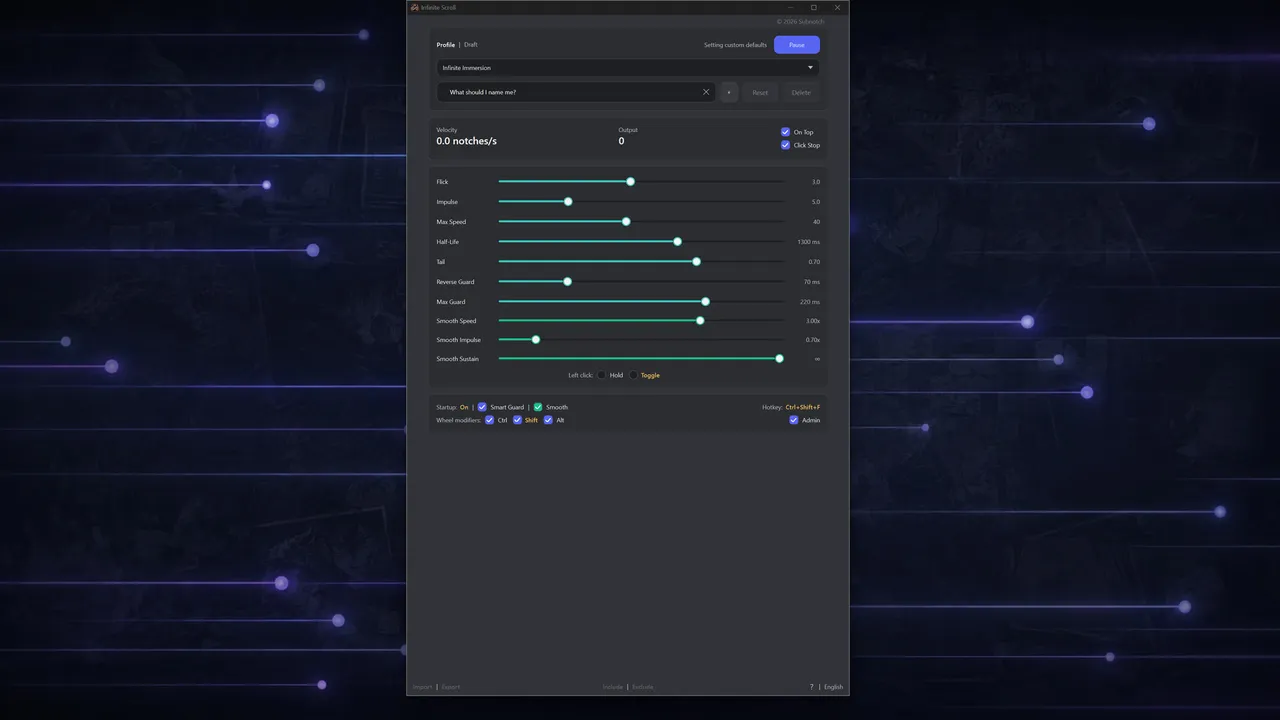Change language from English
1280x720 pixels.
833,687
